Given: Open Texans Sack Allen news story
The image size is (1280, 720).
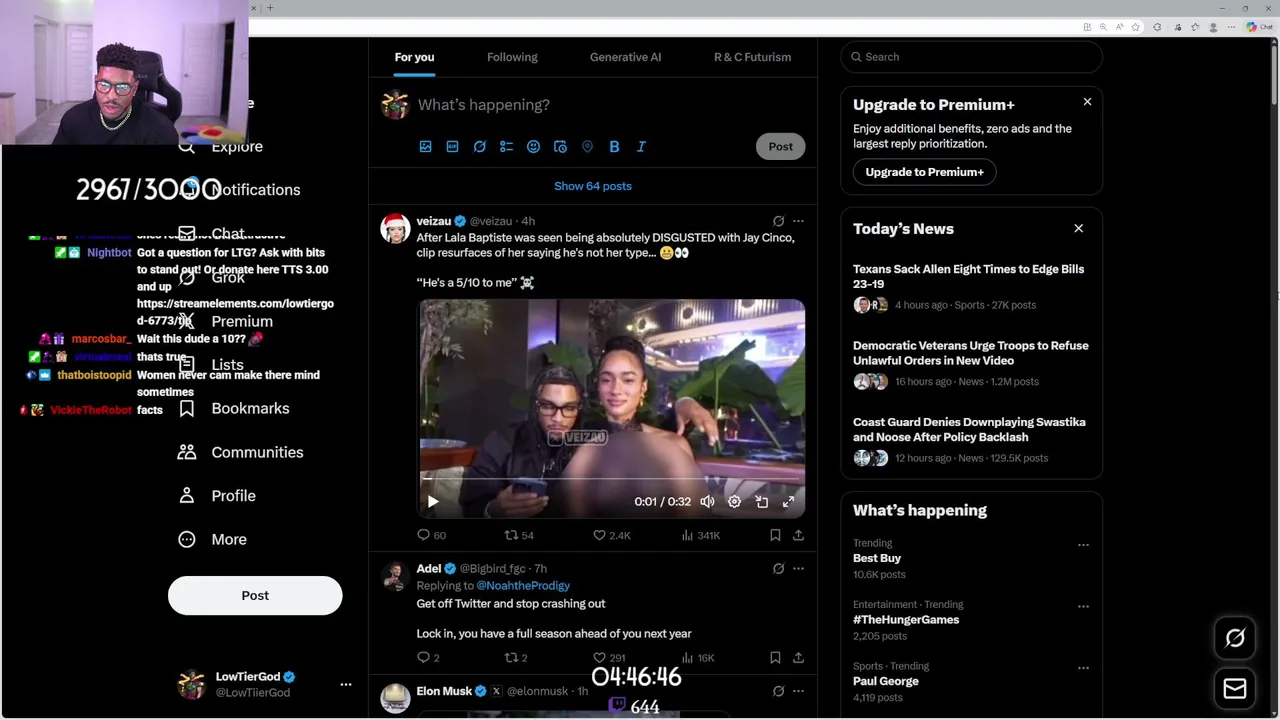Looking at the screenshot, I should click(971, 287).
